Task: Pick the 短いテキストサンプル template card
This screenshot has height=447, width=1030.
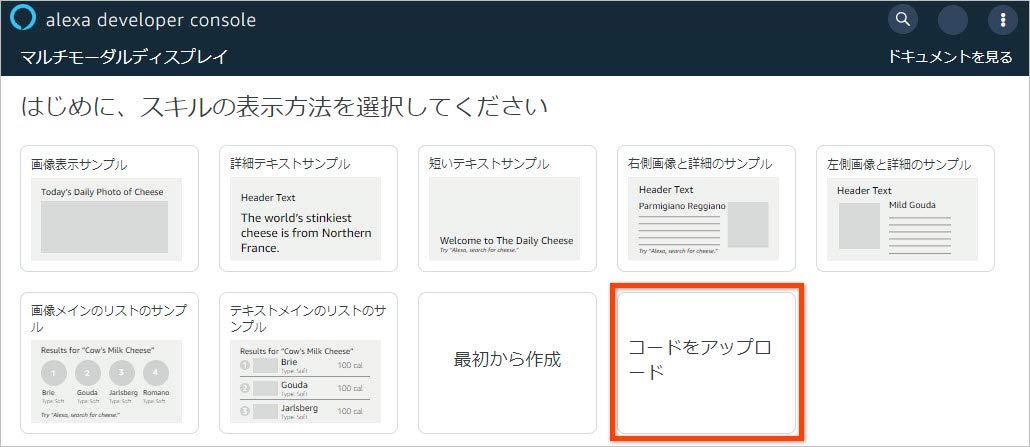Action: point(507,208)
